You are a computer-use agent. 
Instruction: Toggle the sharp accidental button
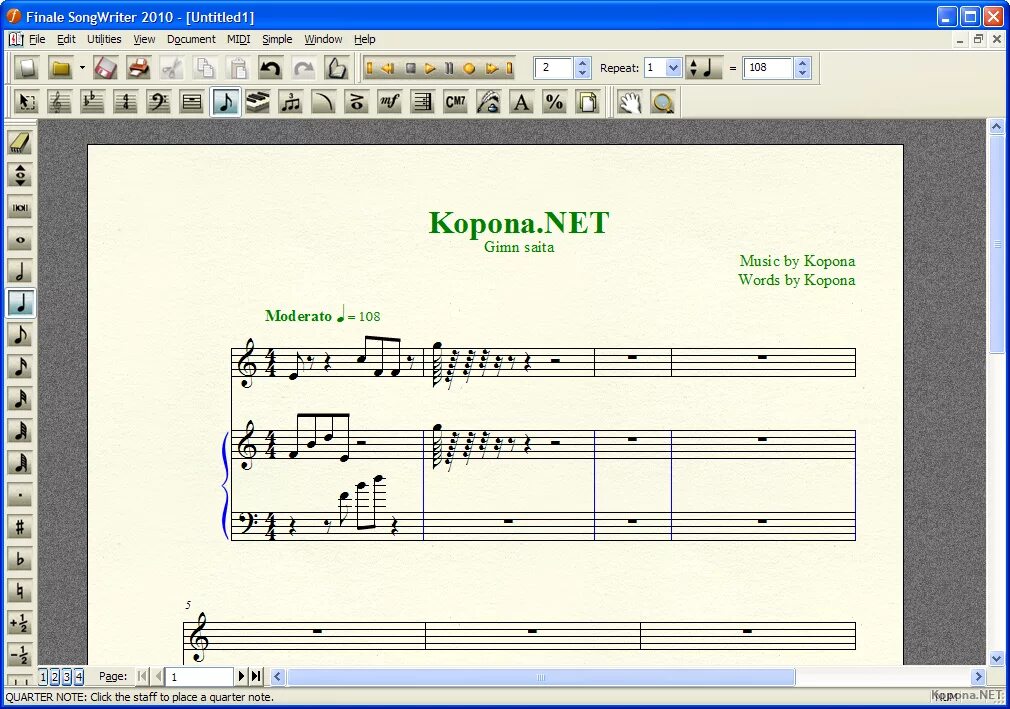point(20,527)
